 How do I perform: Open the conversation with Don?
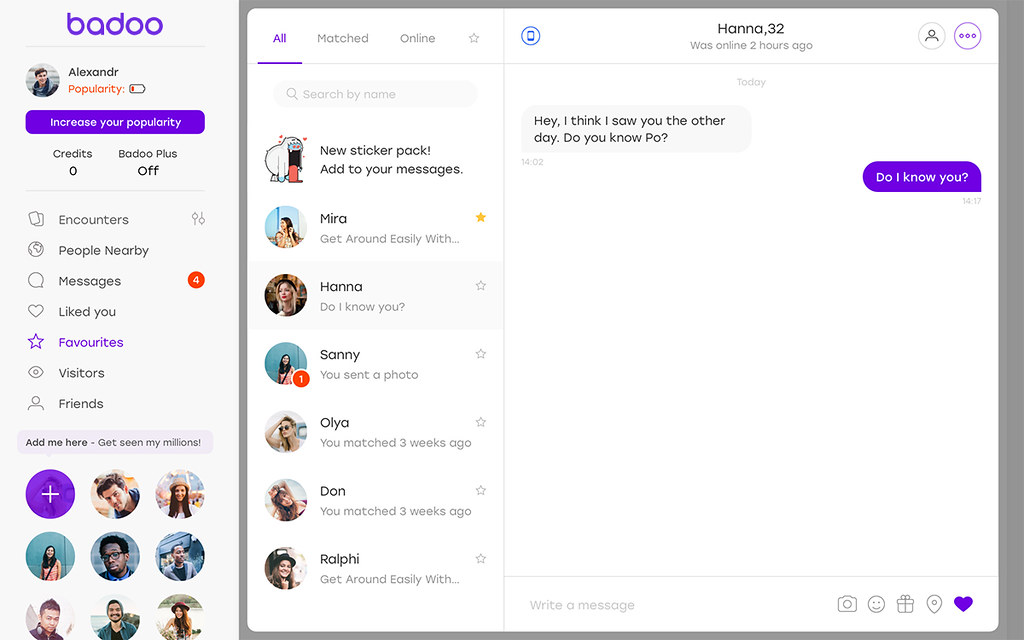(376, 500)
